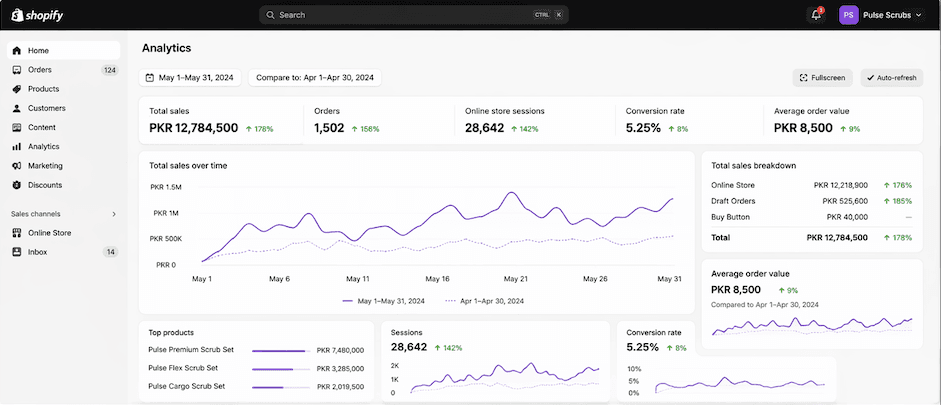The width and height of the screenshot is (941, 405).
Task: Click the Online Store breakdown row
Action: pyautogui.click(x=811, y=185)
